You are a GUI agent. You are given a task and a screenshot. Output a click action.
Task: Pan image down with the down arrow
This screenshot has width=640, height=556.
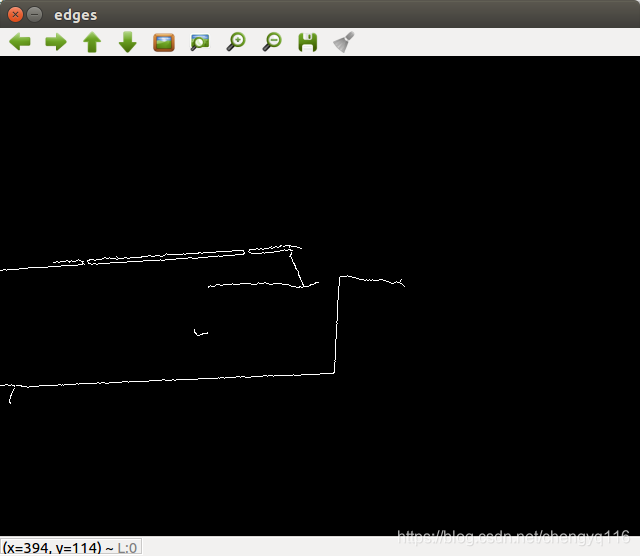click(x=128, y=42)
